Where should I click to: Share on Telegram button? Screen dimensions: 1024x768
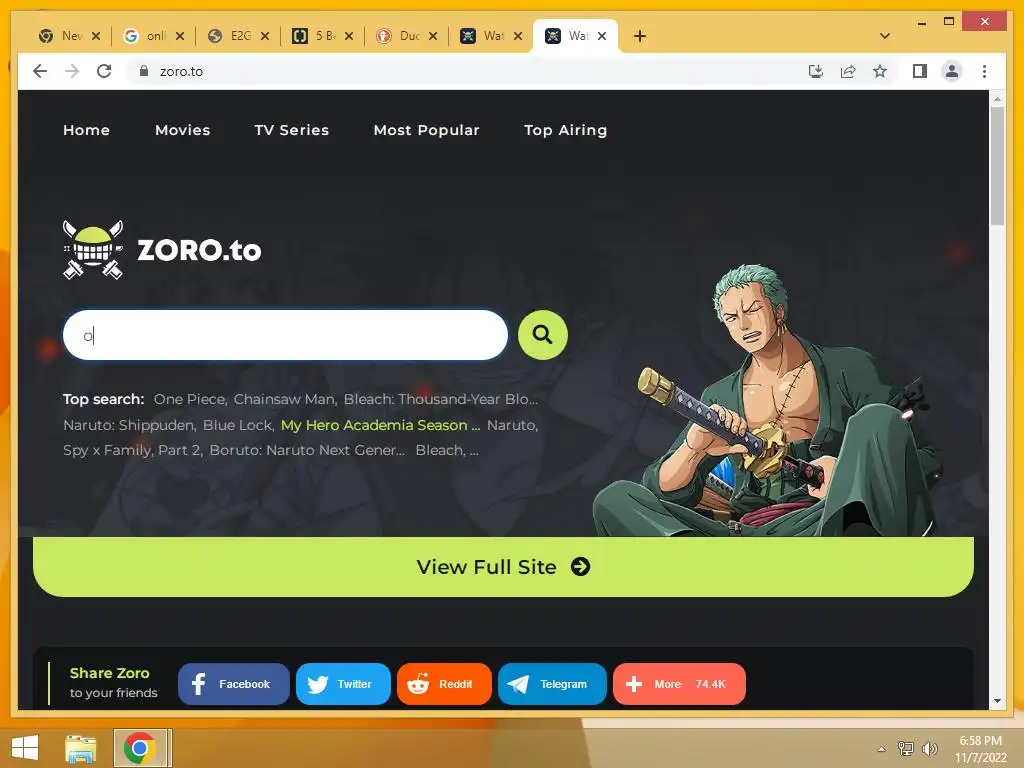pos(552,684)
